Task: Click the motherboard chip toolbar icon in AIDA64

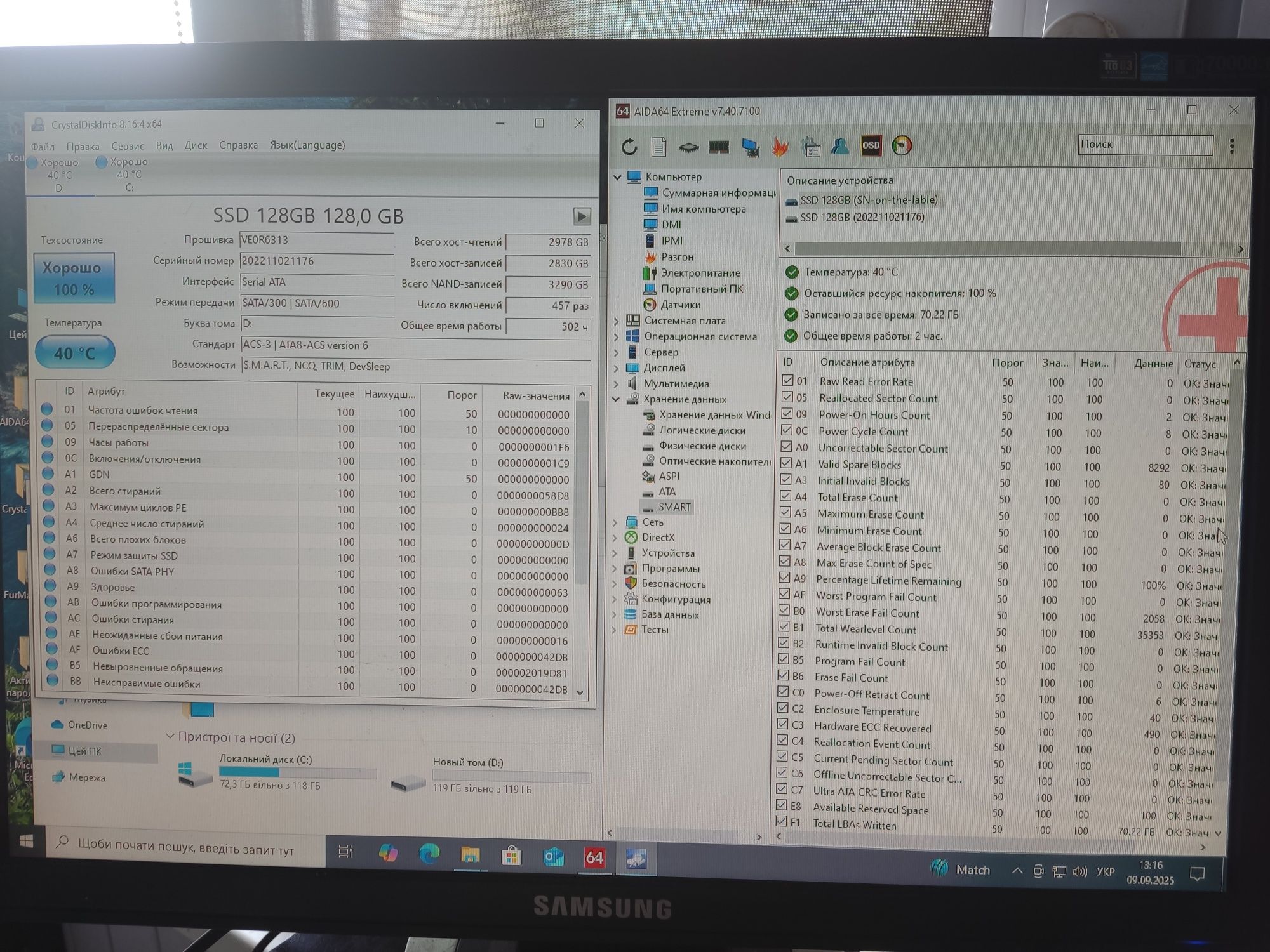Action: tap(688, 148)
